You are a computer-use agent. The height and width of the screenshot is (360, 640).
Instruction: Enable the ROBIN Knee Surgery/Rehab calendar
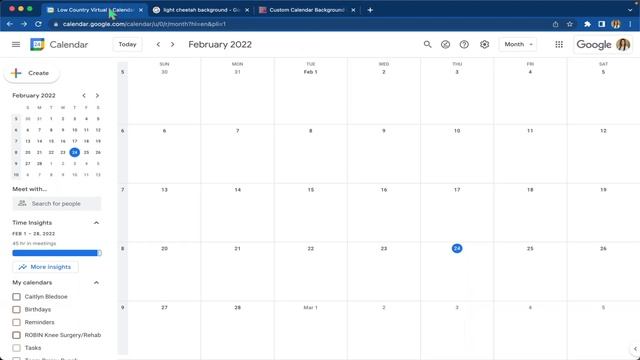click(x=16, y=335)
